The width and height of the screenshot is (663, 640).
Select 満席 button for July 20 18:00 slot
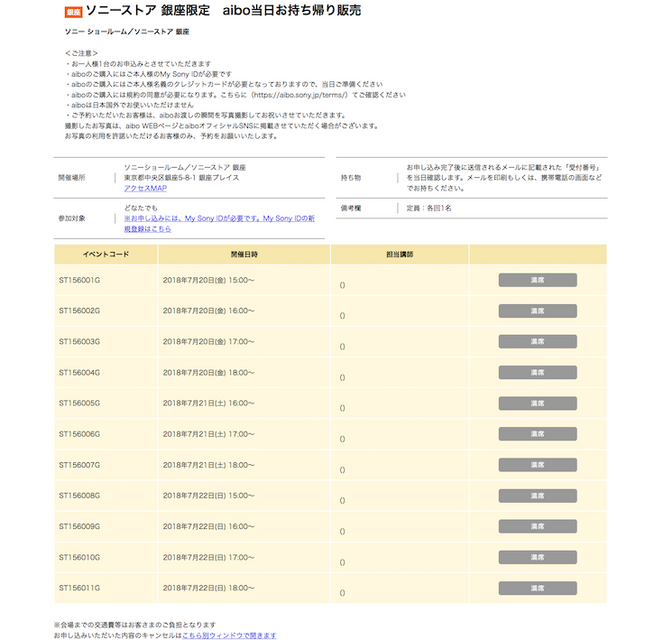point(537,372)
